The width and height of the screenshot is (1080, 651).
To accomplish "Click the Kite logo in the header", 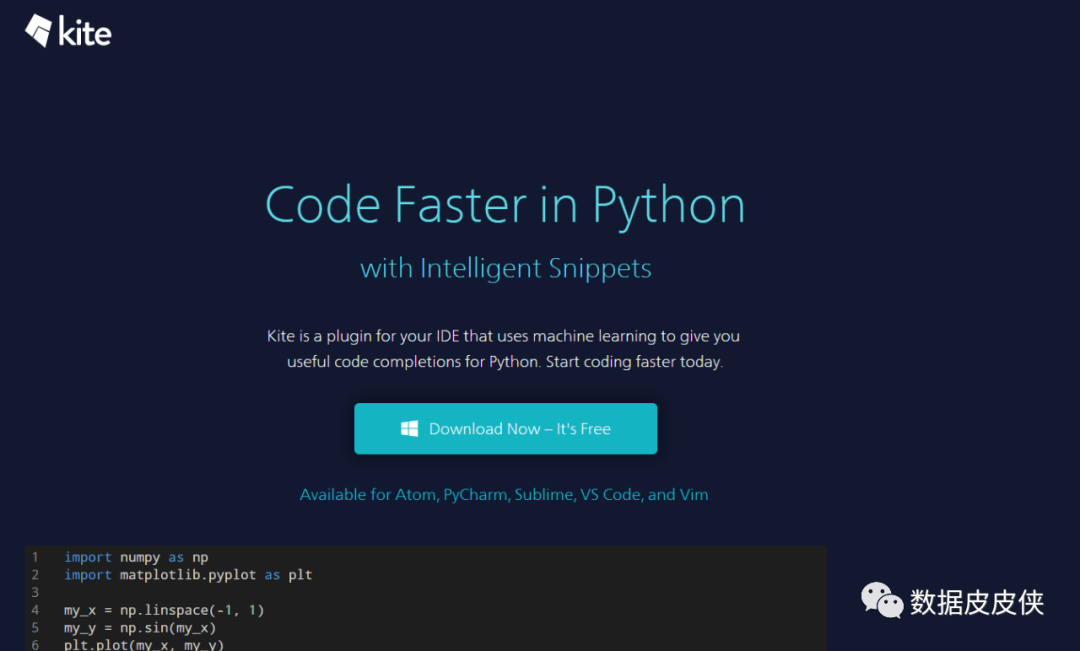I will 68,31.
